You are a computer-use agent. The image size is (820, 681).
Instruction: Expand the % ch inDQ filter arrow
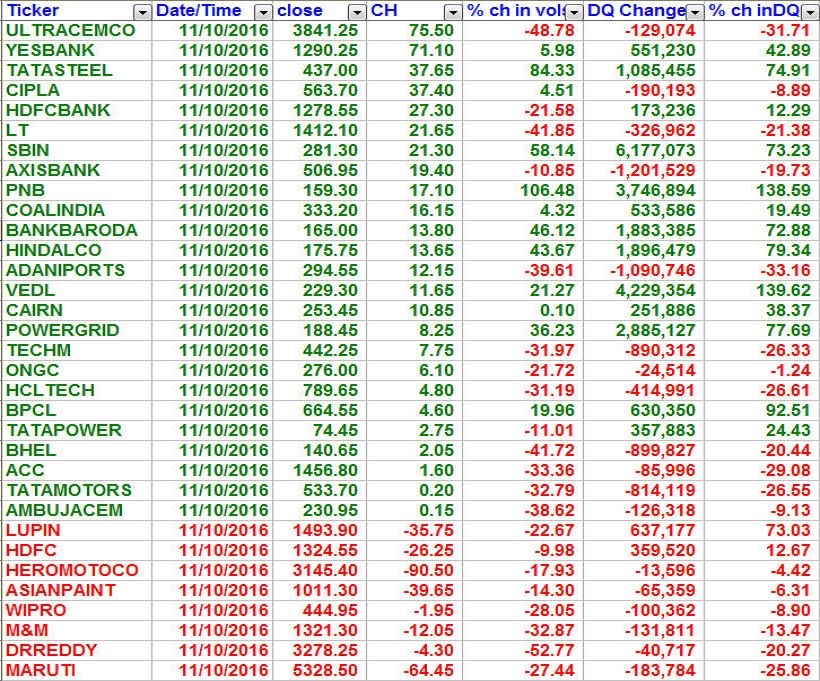click(x=809, y=11)
